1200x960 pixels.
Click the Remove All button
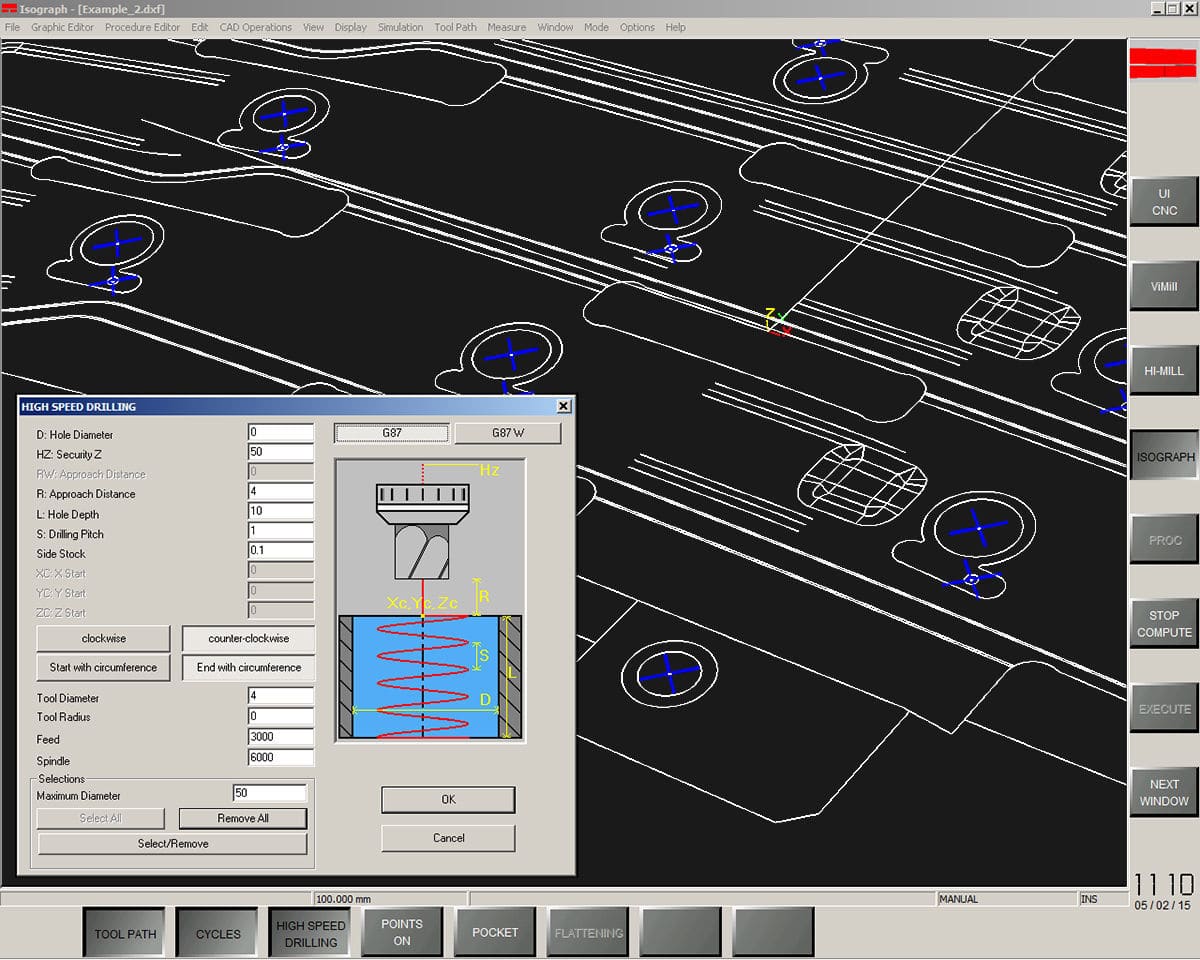pos(242,818)
